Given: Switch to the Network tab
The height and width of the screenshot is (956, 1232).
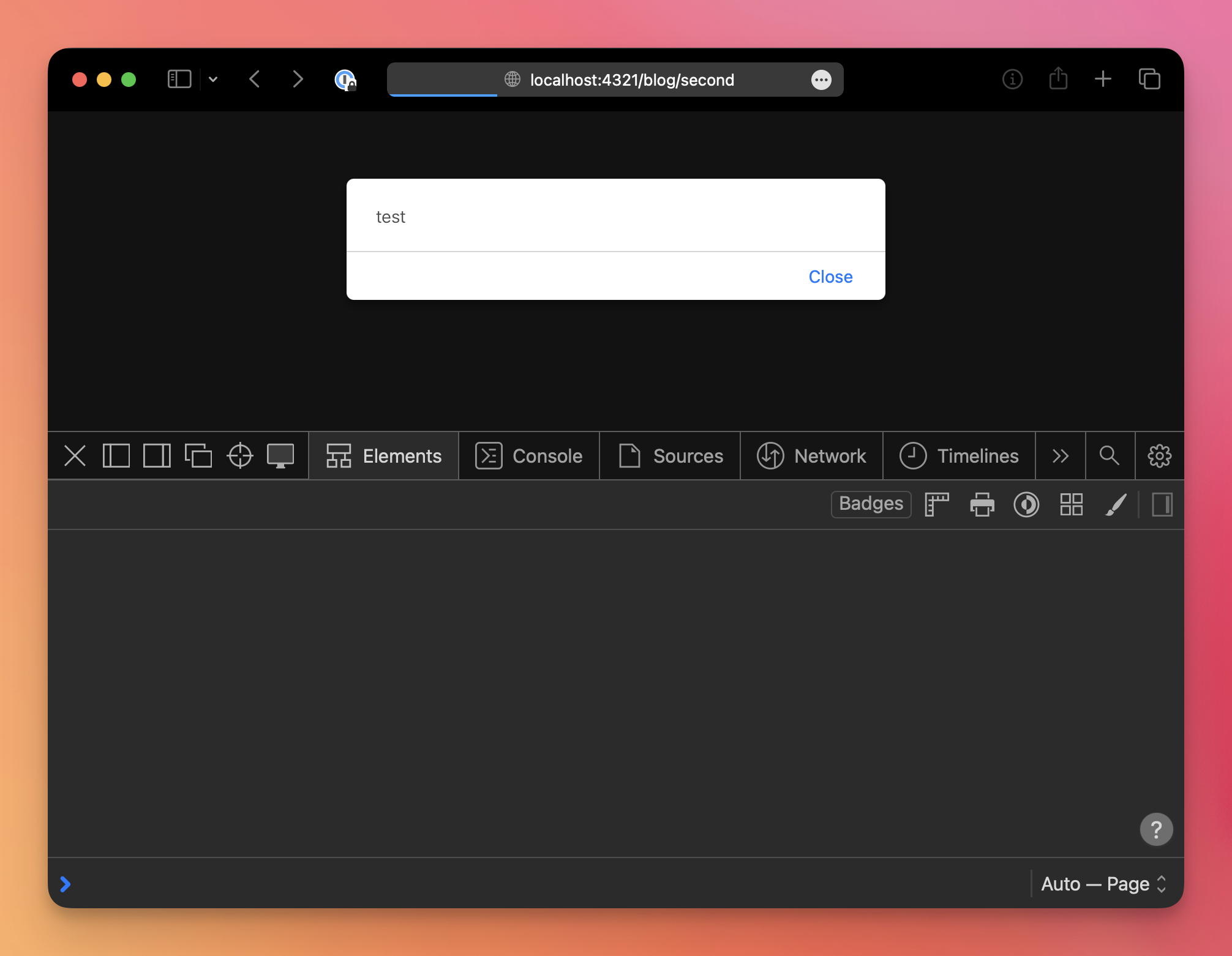Looking at the screenshot, I should [811, 456].
